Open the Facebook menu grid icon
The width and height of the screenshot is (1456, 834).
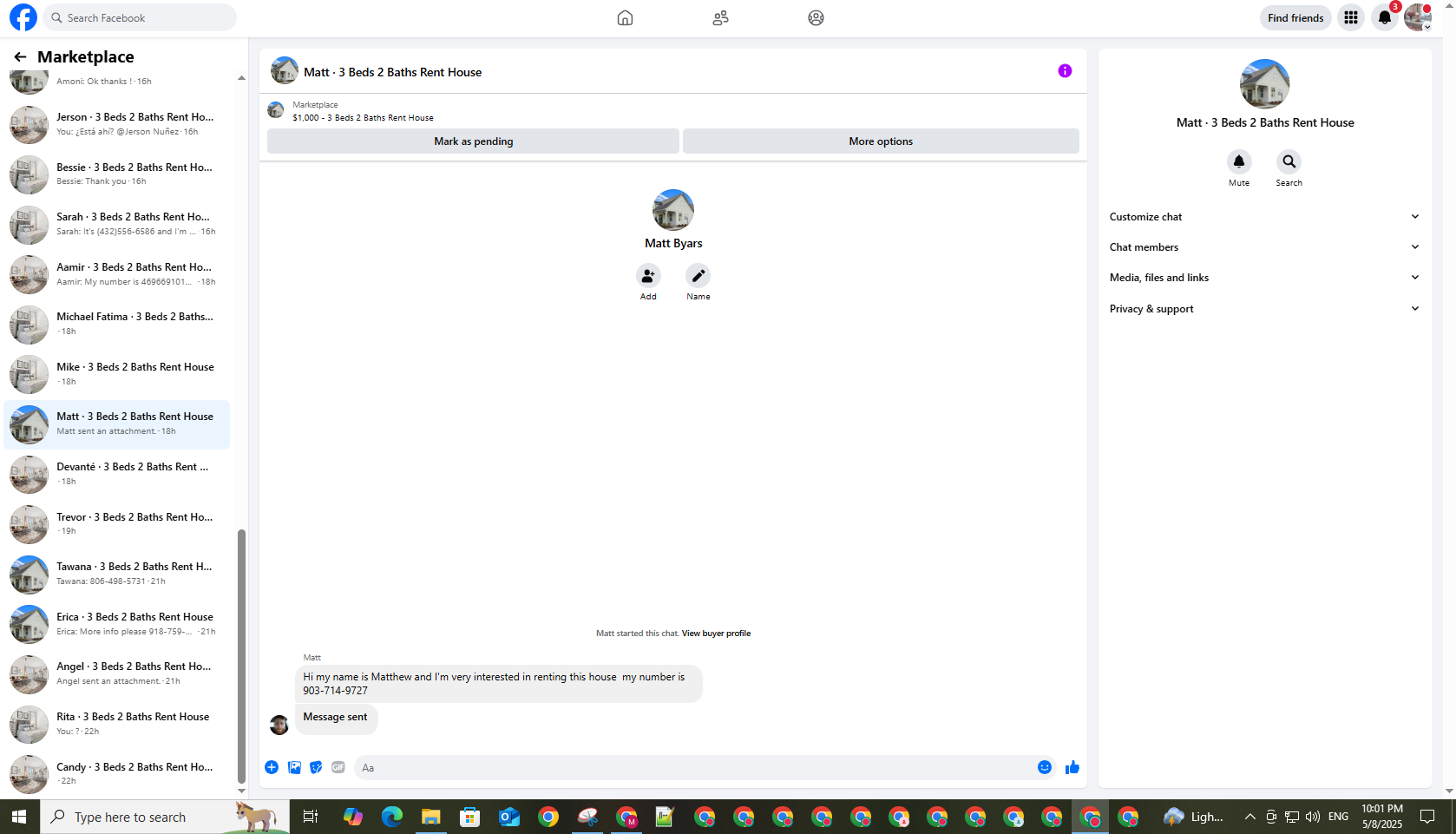(1351, 17)
